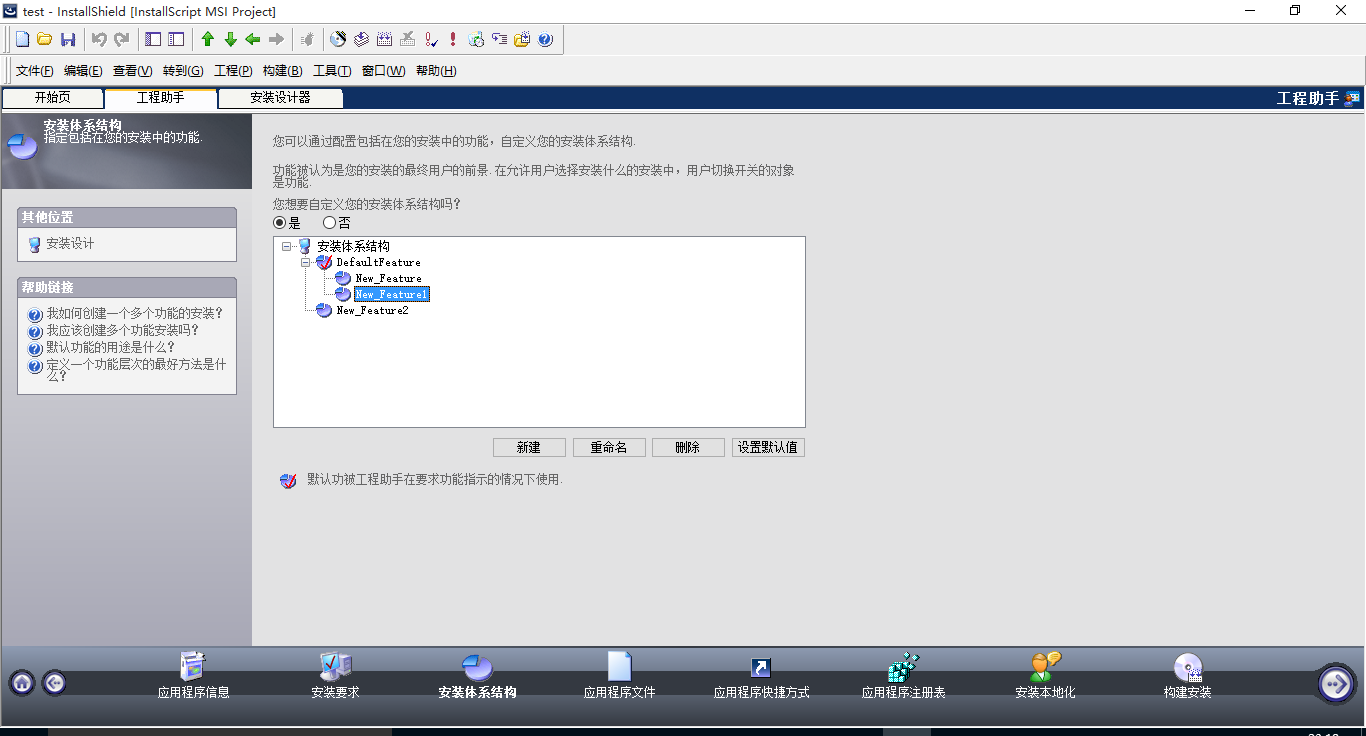Open the 安装要求 step icon
The height and width of the screenshot is (736, 1366).
(x=335, y=668)
